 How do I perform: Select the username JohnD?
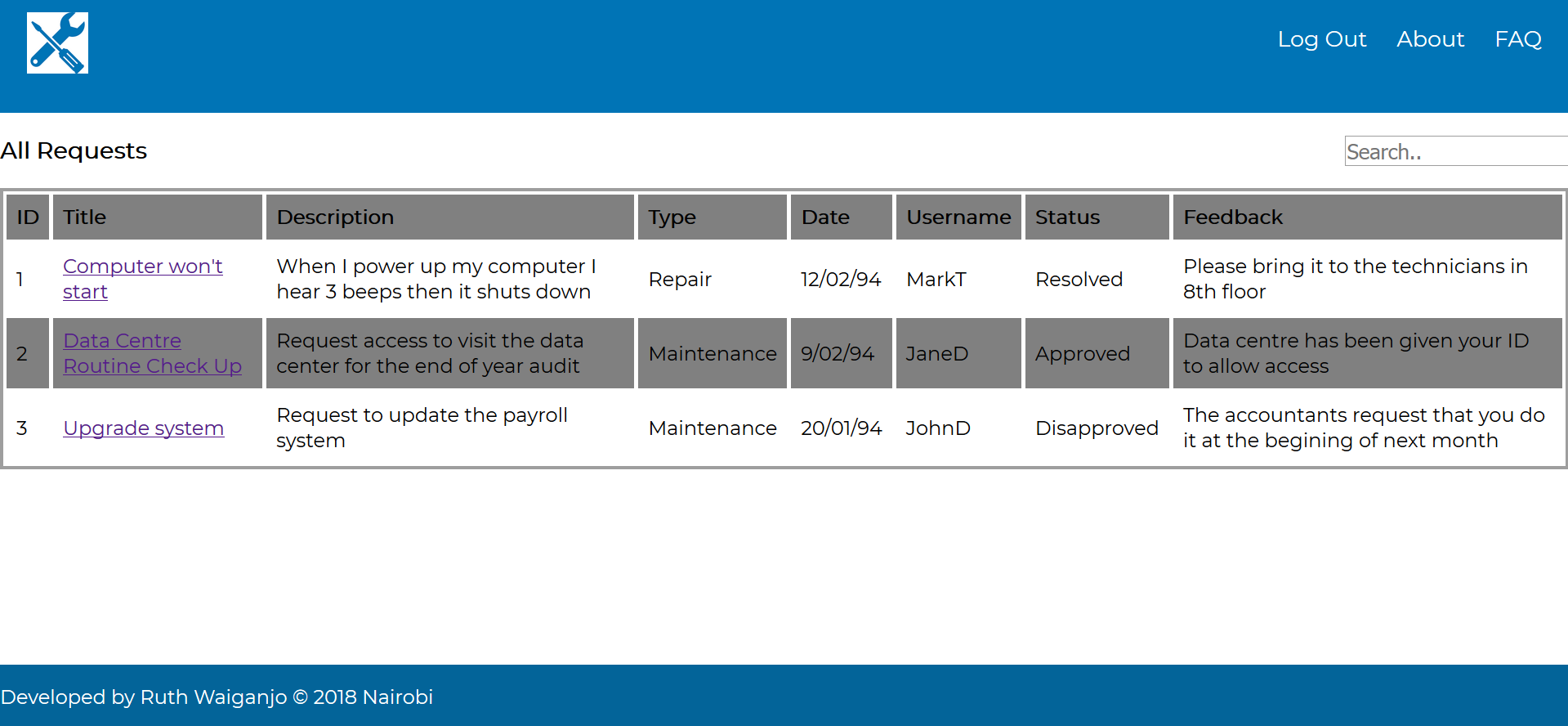click(938, 428)
